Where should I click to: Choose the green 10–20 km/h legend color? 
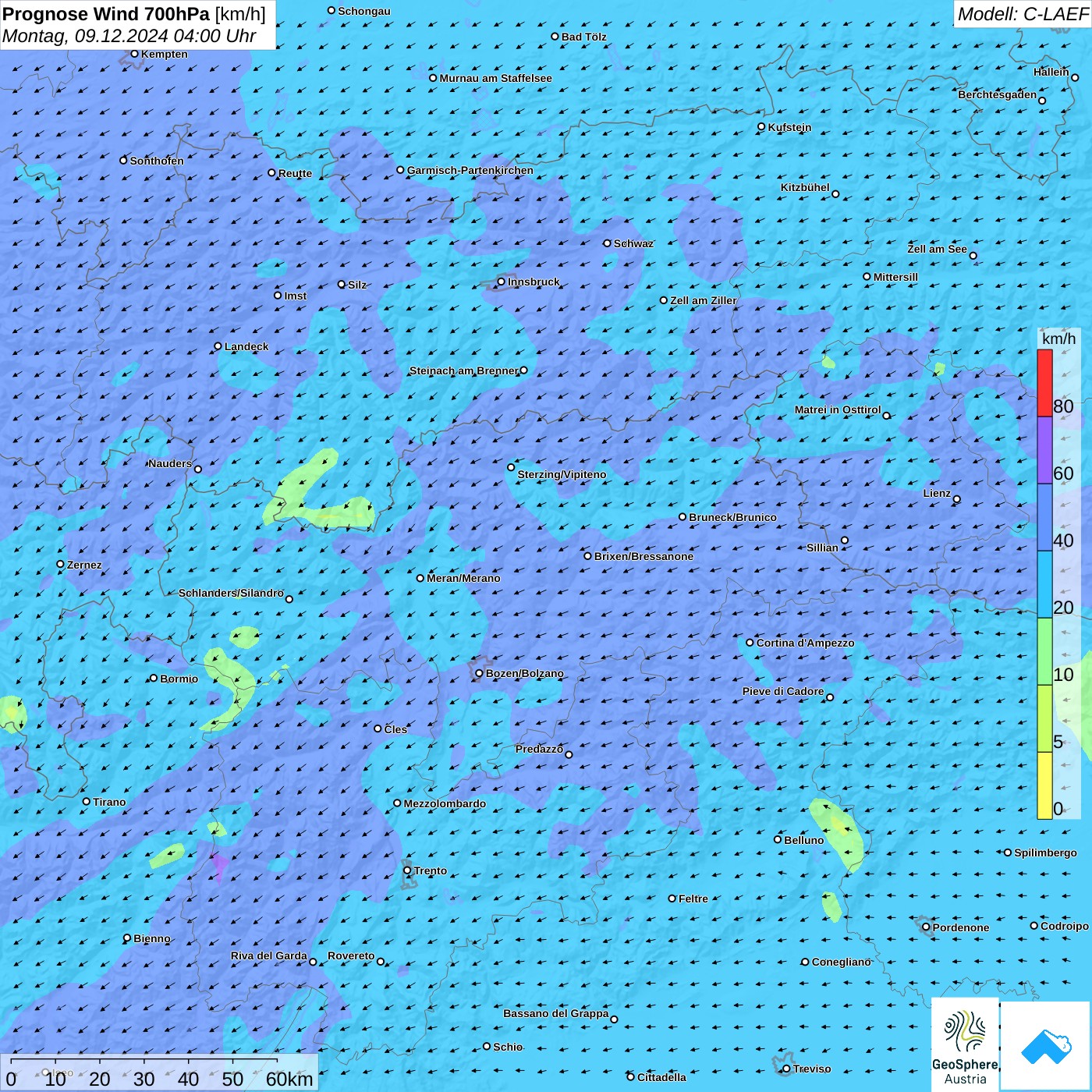pyautogui.click(x=1044, y=652)
